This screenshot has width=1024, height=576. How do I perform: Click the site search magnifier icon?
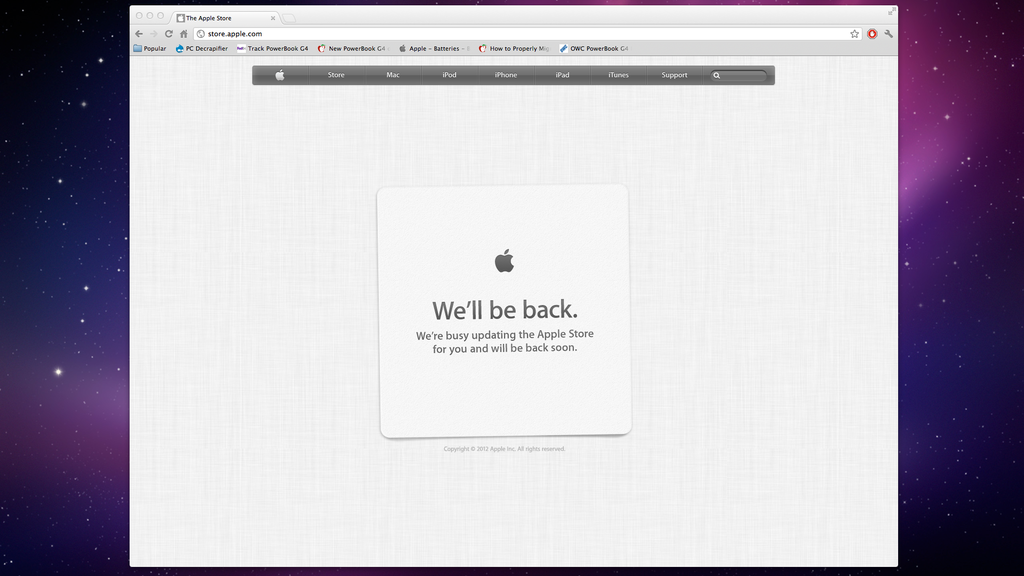(x=716, y=76)
